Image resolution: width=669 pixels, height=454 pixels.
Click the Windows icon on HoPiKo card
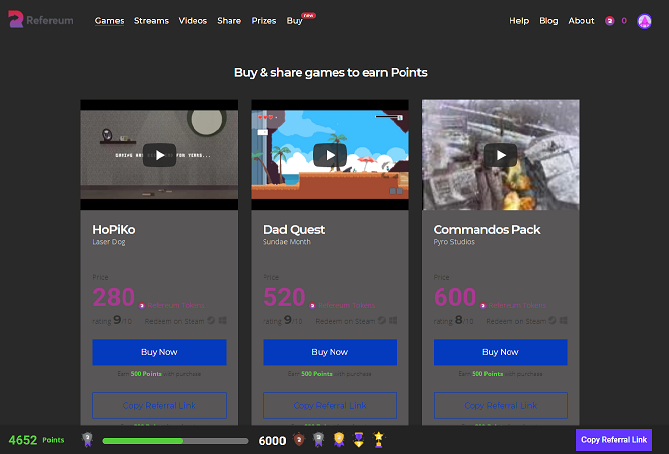(222, 320)
